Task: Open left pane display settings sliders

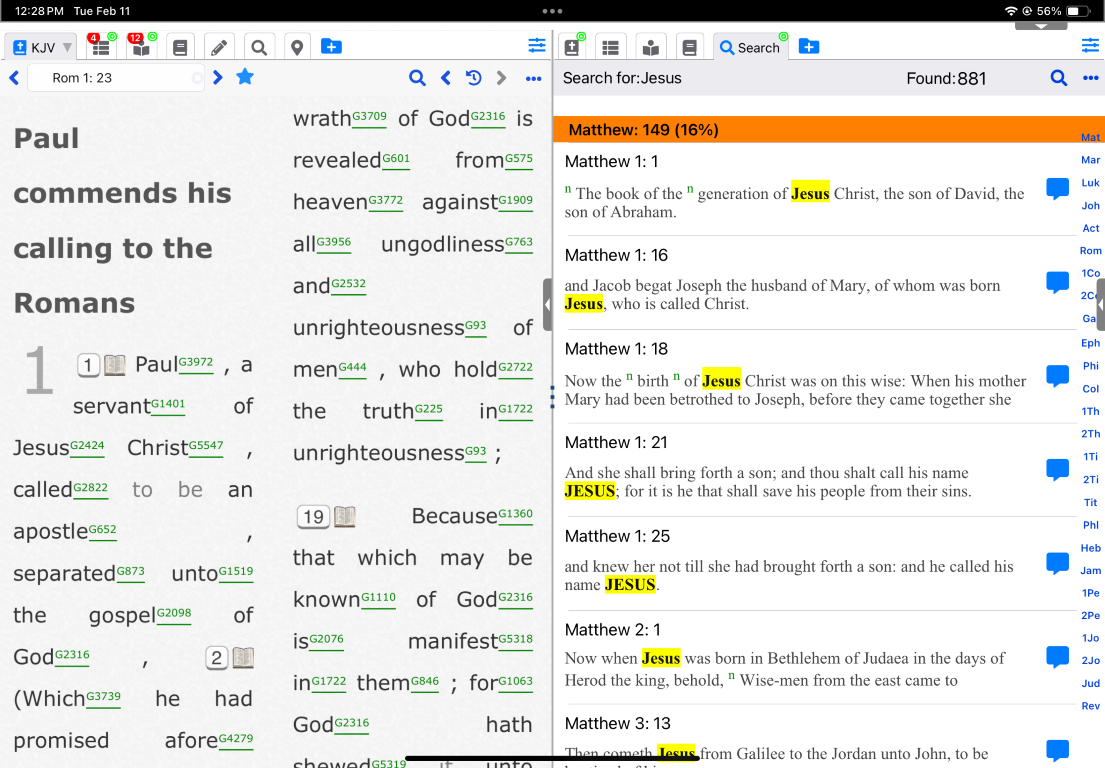Action: [x=537, y=46]
